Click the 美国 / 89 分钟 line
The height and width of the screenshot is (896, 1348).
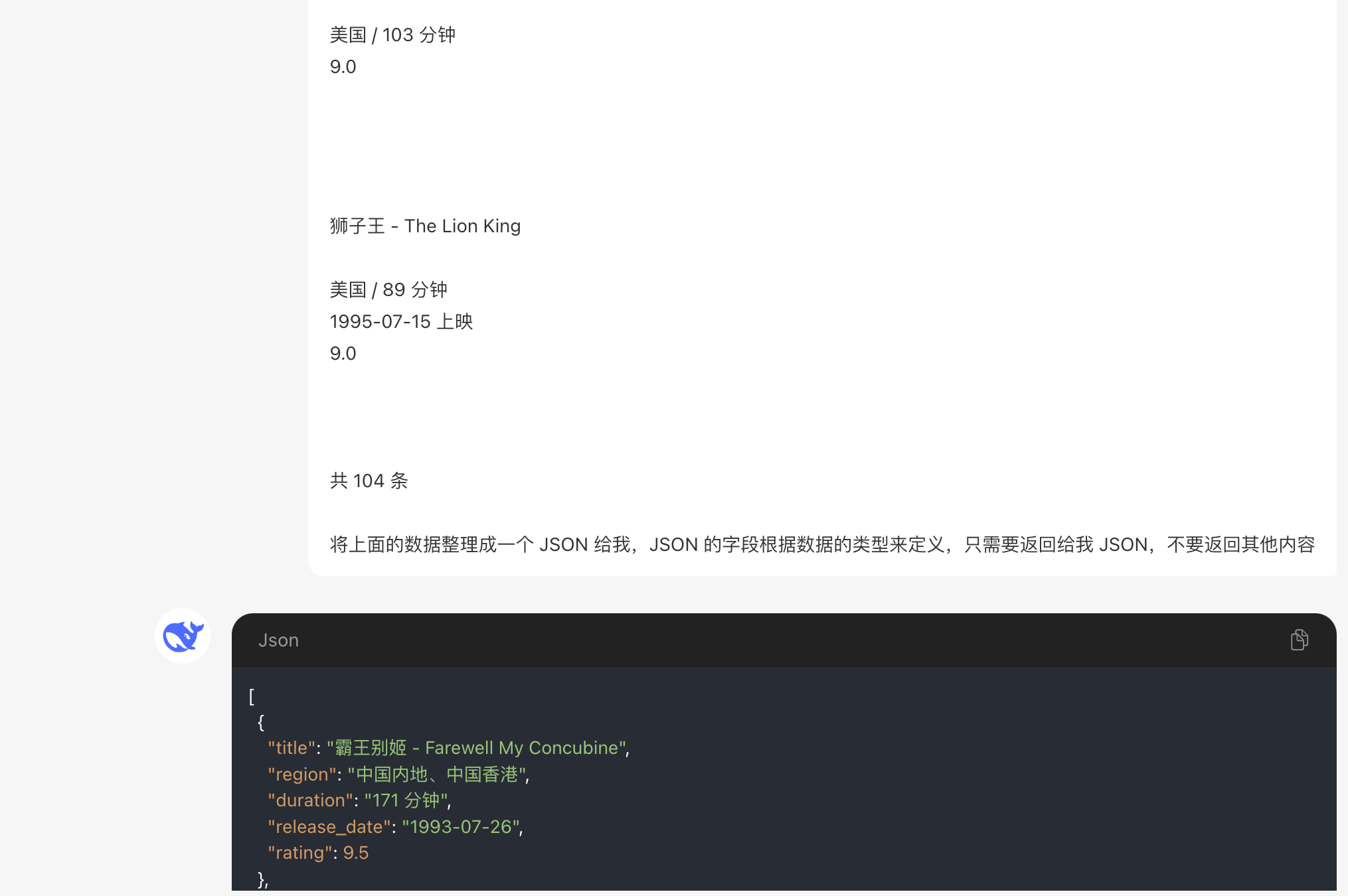click(x=388, y=289)
